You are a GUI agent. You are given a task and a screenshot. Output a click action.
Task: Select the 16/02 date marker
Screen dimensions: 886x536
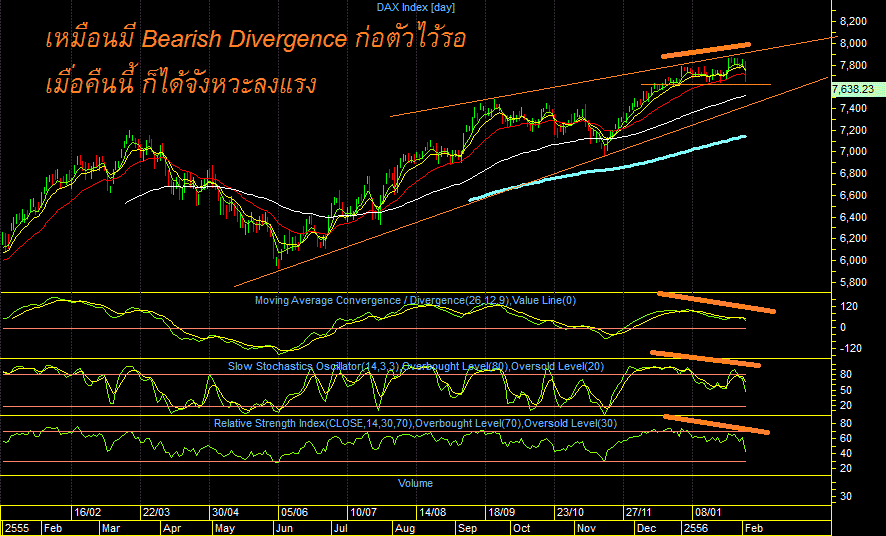[x=88, y=513]
